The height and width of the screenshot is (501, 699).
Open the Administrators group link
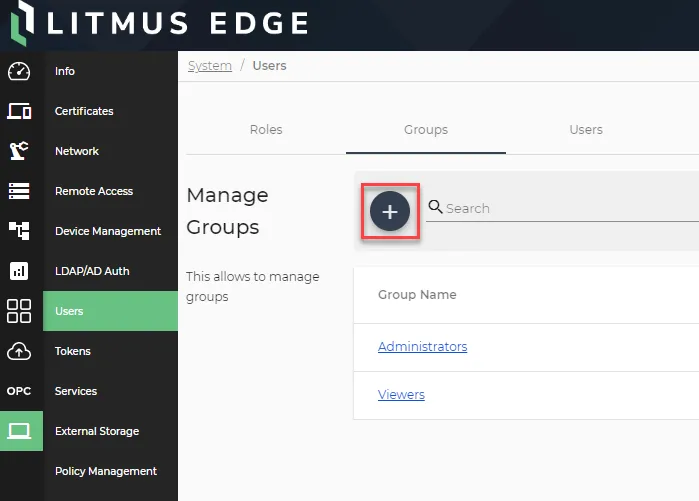[x=422, y=346]
